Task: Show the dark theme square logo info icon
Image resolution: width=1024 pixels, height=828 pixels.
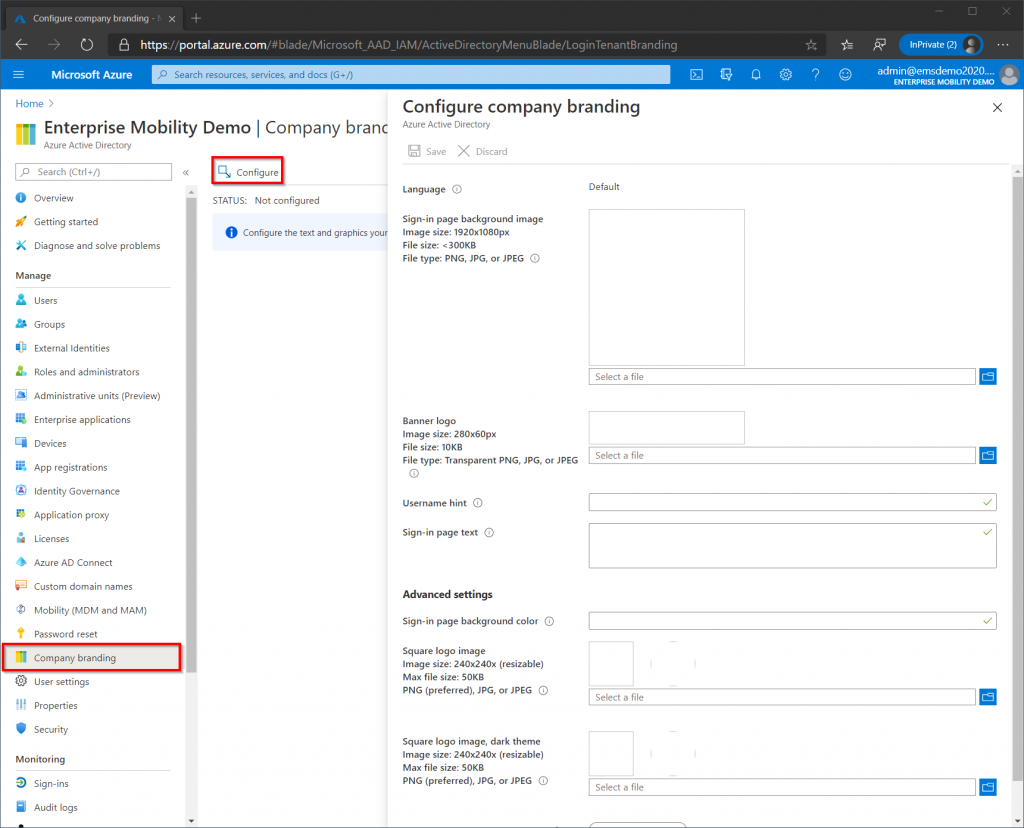Action: click(543, 780)
